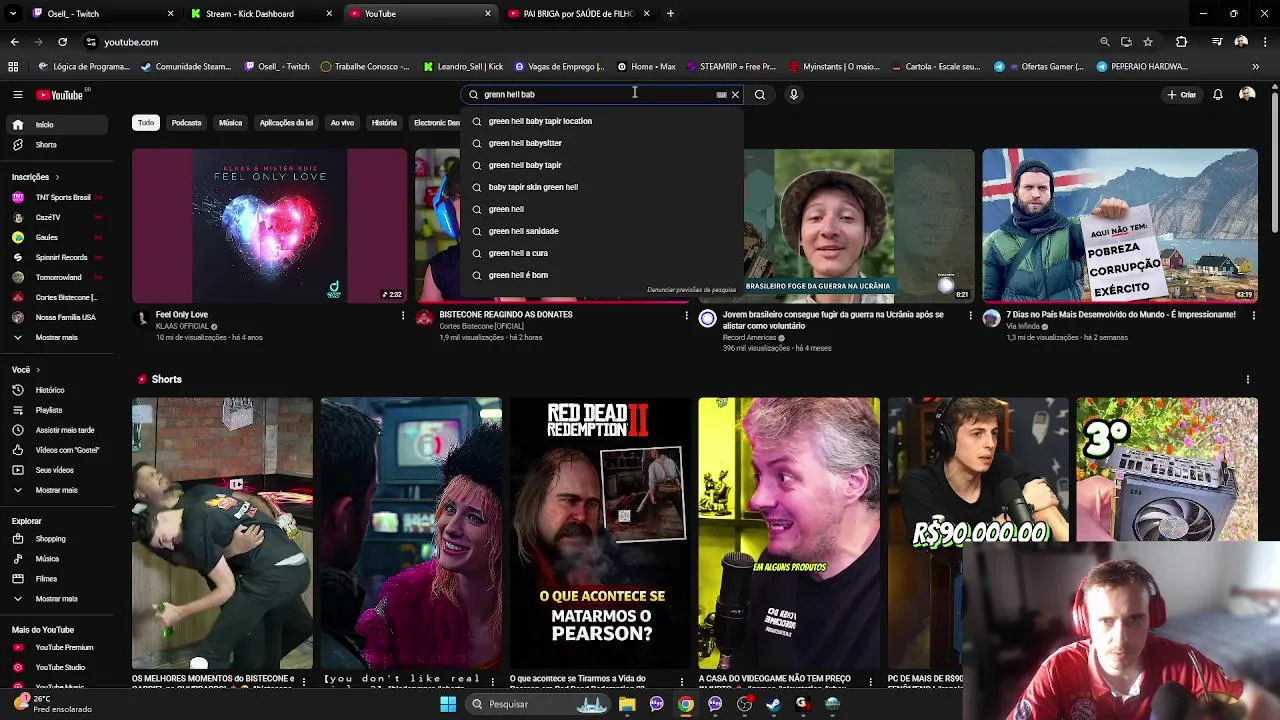This screenshot has width=1280, height=720.
Task: Open Shorts in the sidebar
Action: (58, 145)
